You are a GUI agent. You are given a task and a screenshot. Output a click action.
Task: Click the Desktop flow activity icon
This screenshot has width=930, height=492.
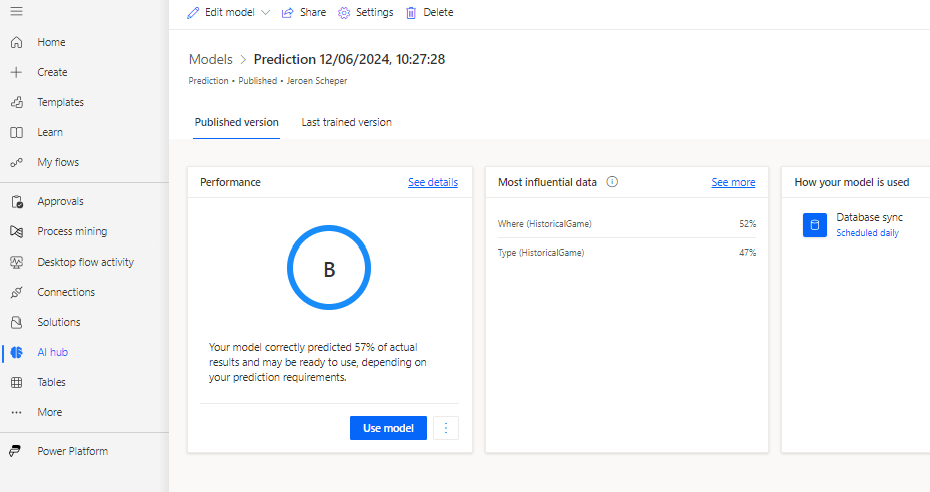17,262
